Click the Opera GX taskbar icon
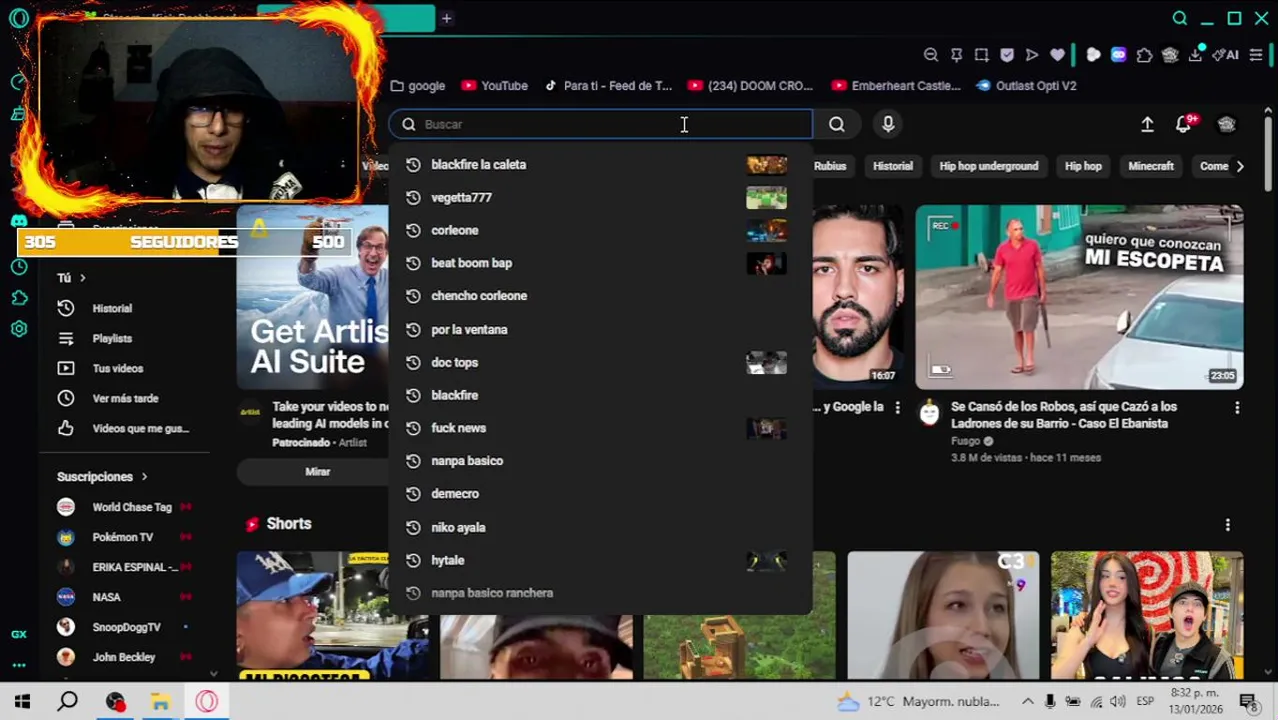Viewport: 1278px width, 720px height. tap(207, 702)
